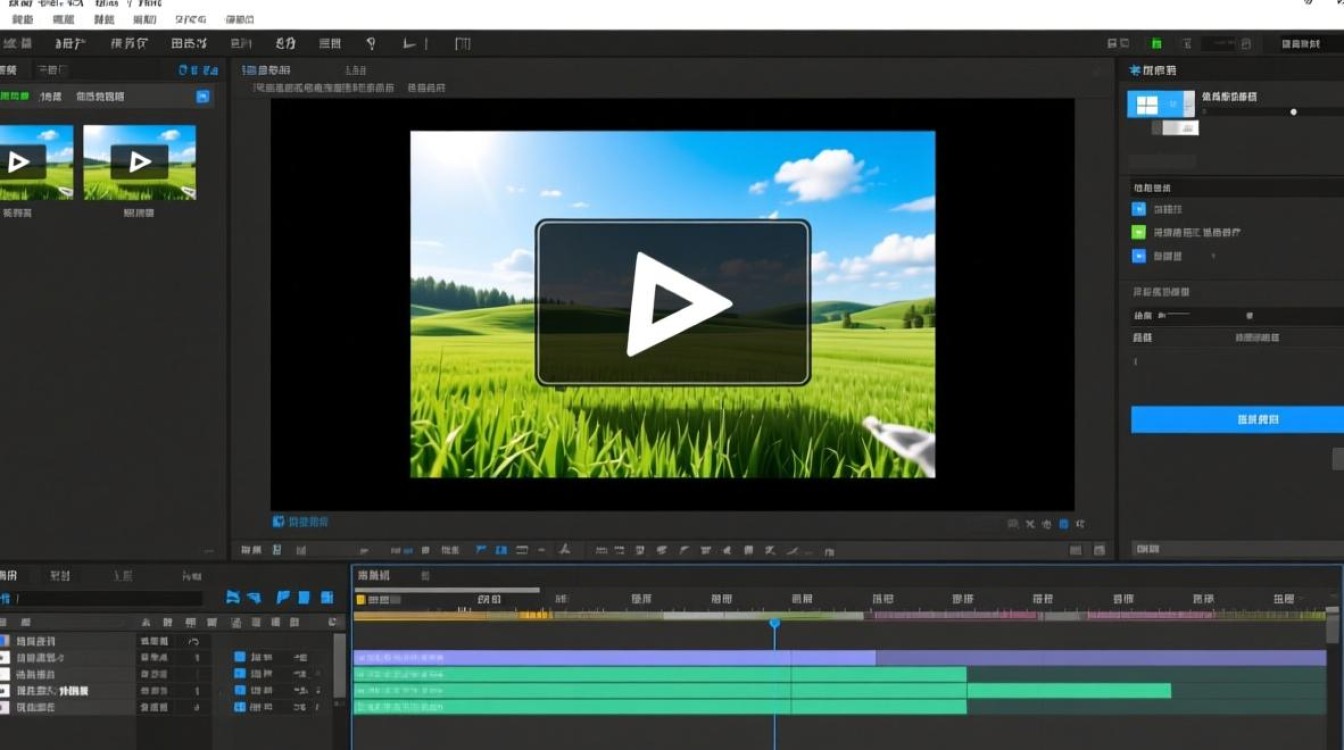Click the green icon in the top-right toolbar
The height and width of the screenshot is (750, 1344).
pos(1156,44)
